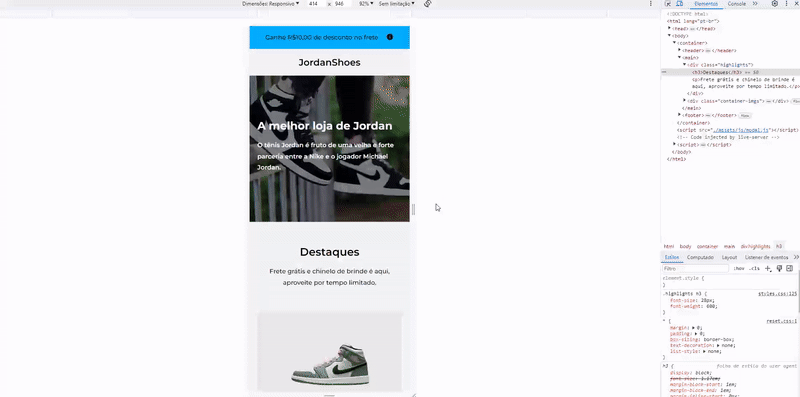Select the html lang pt-br row
This screenshot has height=397, width=800.
[693, 21]
